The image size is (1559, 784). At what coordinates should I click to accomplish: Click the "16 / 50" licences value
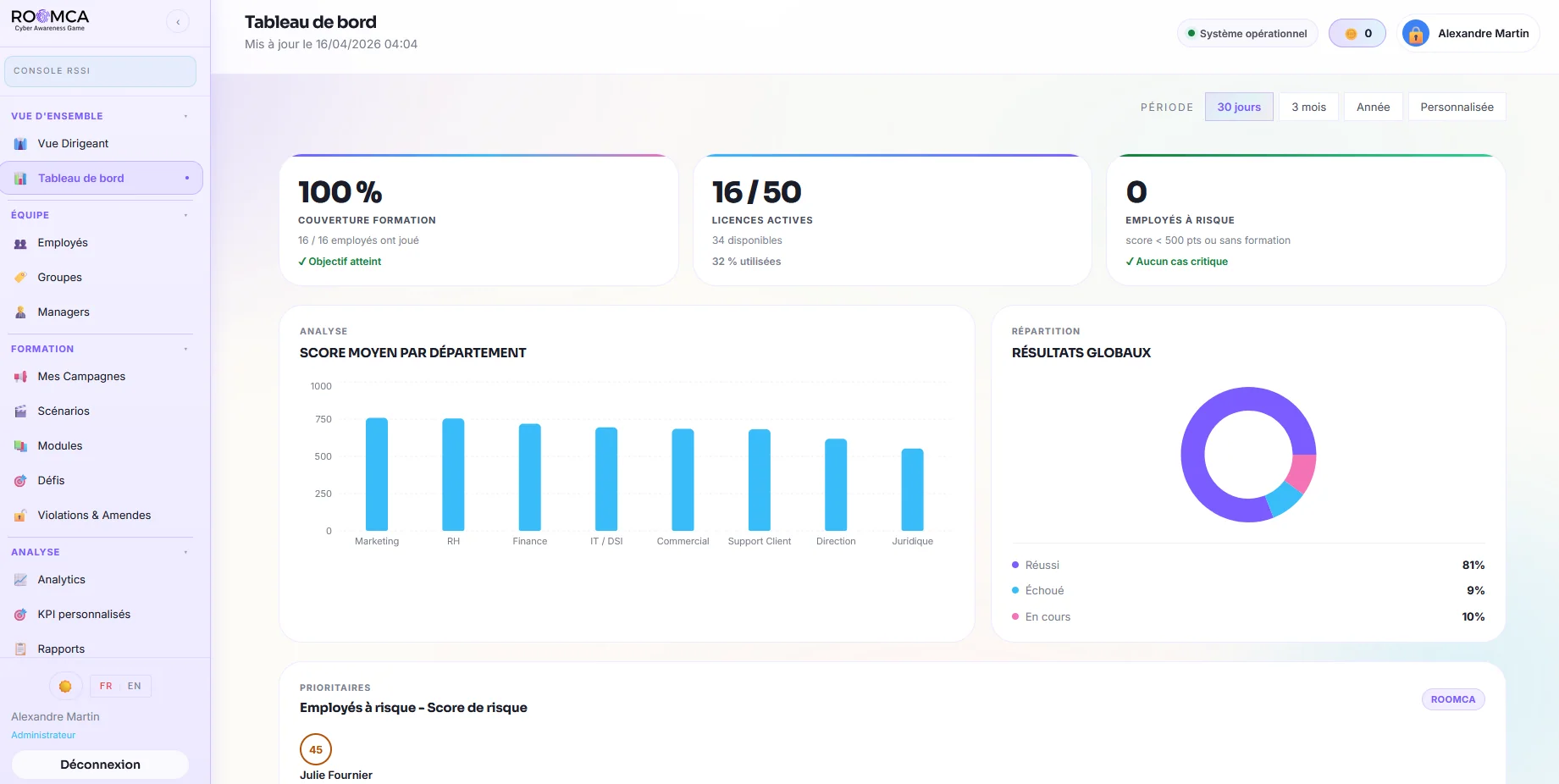[x=757, y=192]
